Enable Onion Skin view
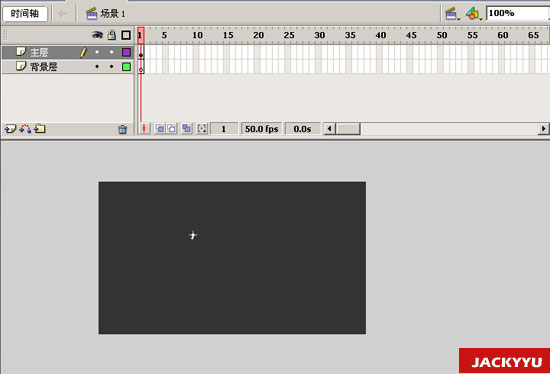 160,129
